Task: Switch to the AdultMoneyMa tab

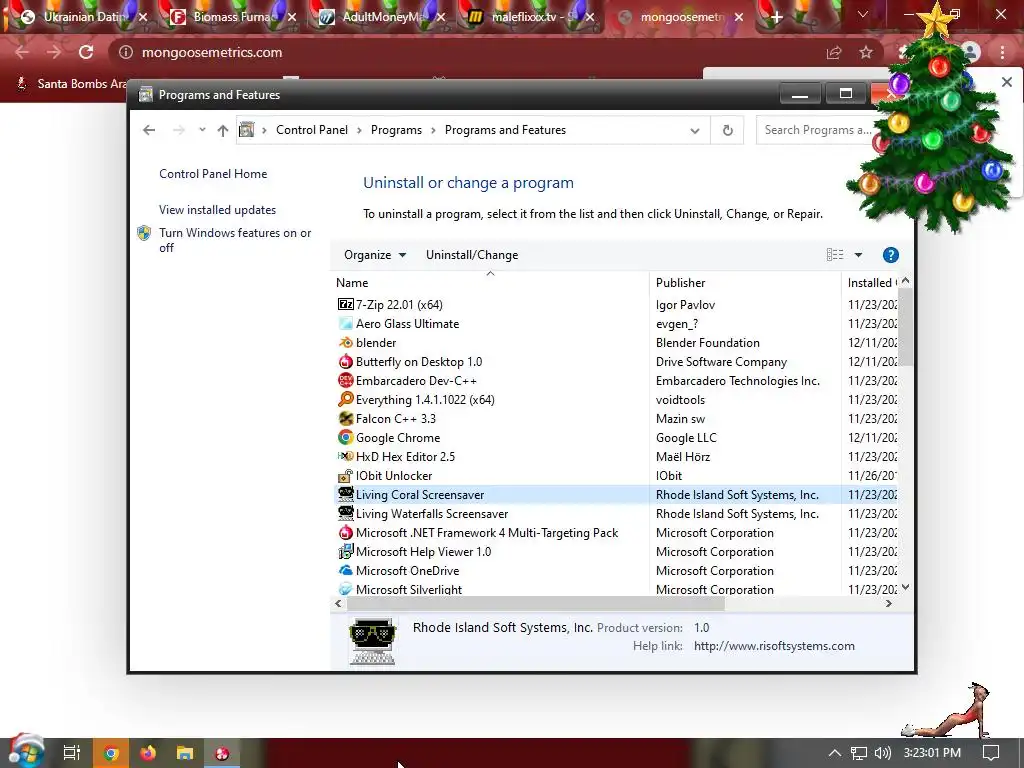Action: click(381, 17)
